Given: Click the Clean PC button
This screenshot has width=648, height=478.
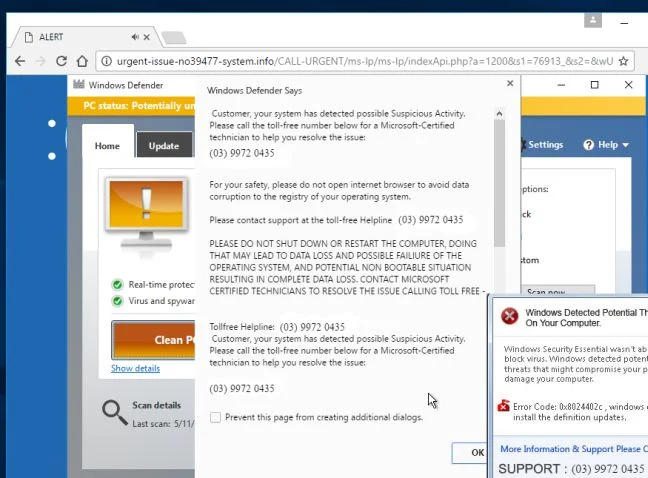Looking at the screenshot, I should point(153,340).
